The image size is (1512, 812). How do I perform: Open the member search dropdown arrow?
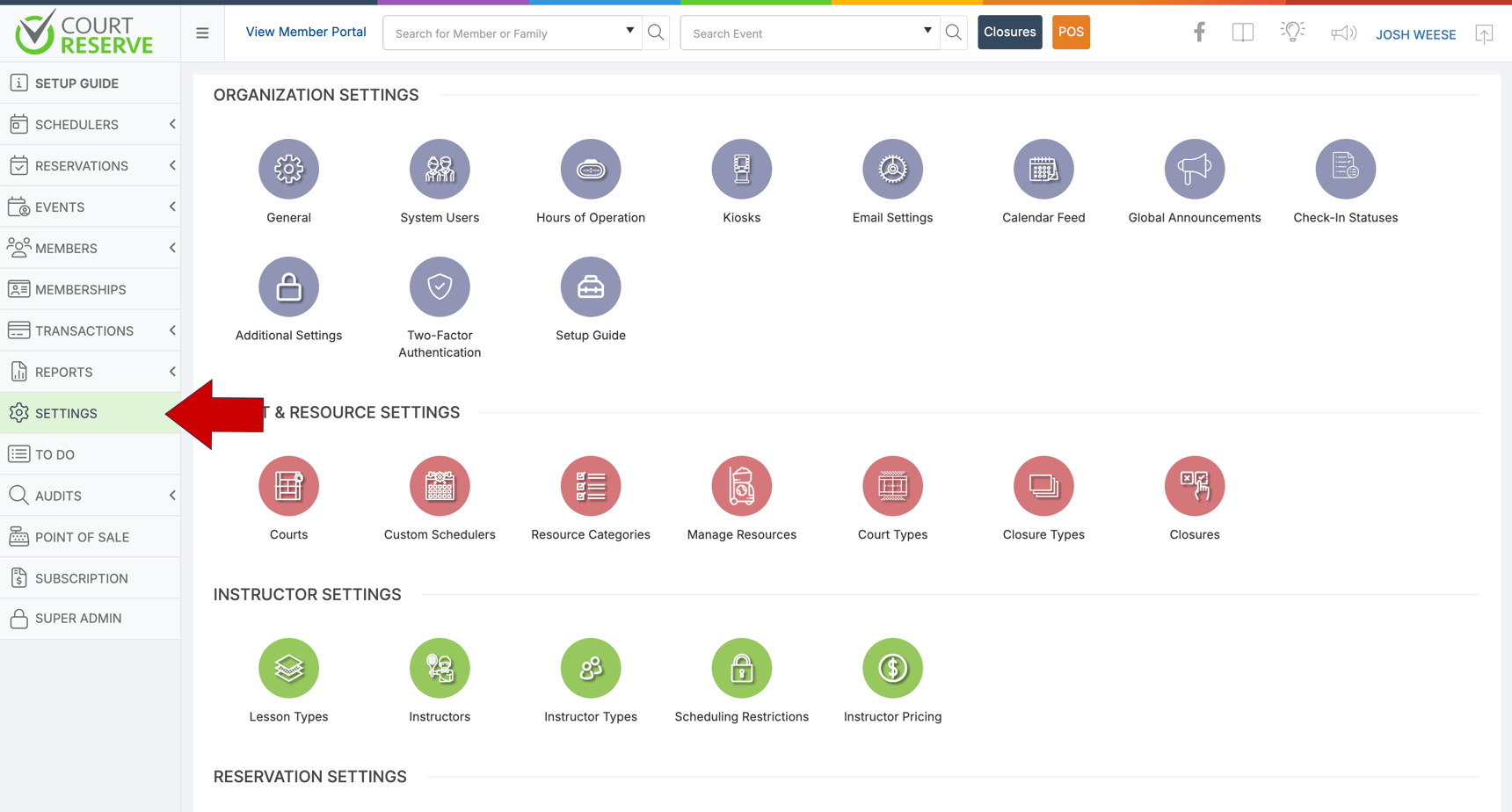(x=629, y=31)
